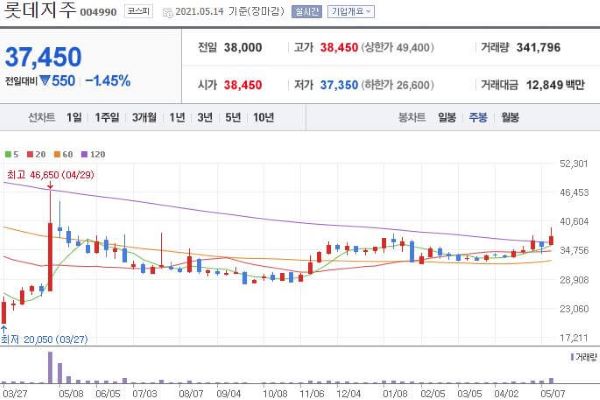The height and width of the screenshot is (400, 600).
Task: Click the 하한가 26,600 text
Action: click(x=398, y=85)
